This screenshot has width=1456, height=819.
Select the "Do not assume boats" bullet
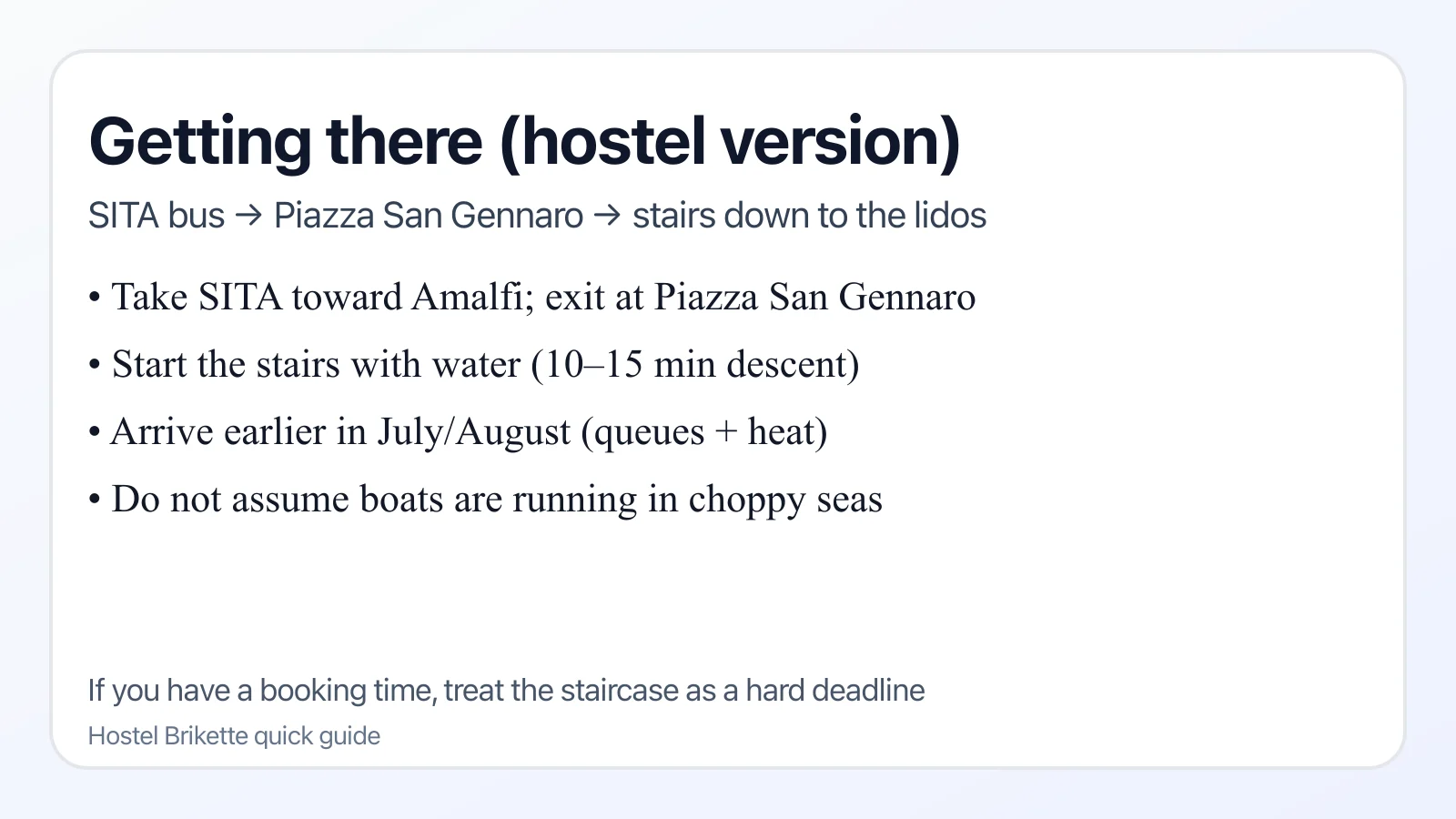click(x=497, y=500)
